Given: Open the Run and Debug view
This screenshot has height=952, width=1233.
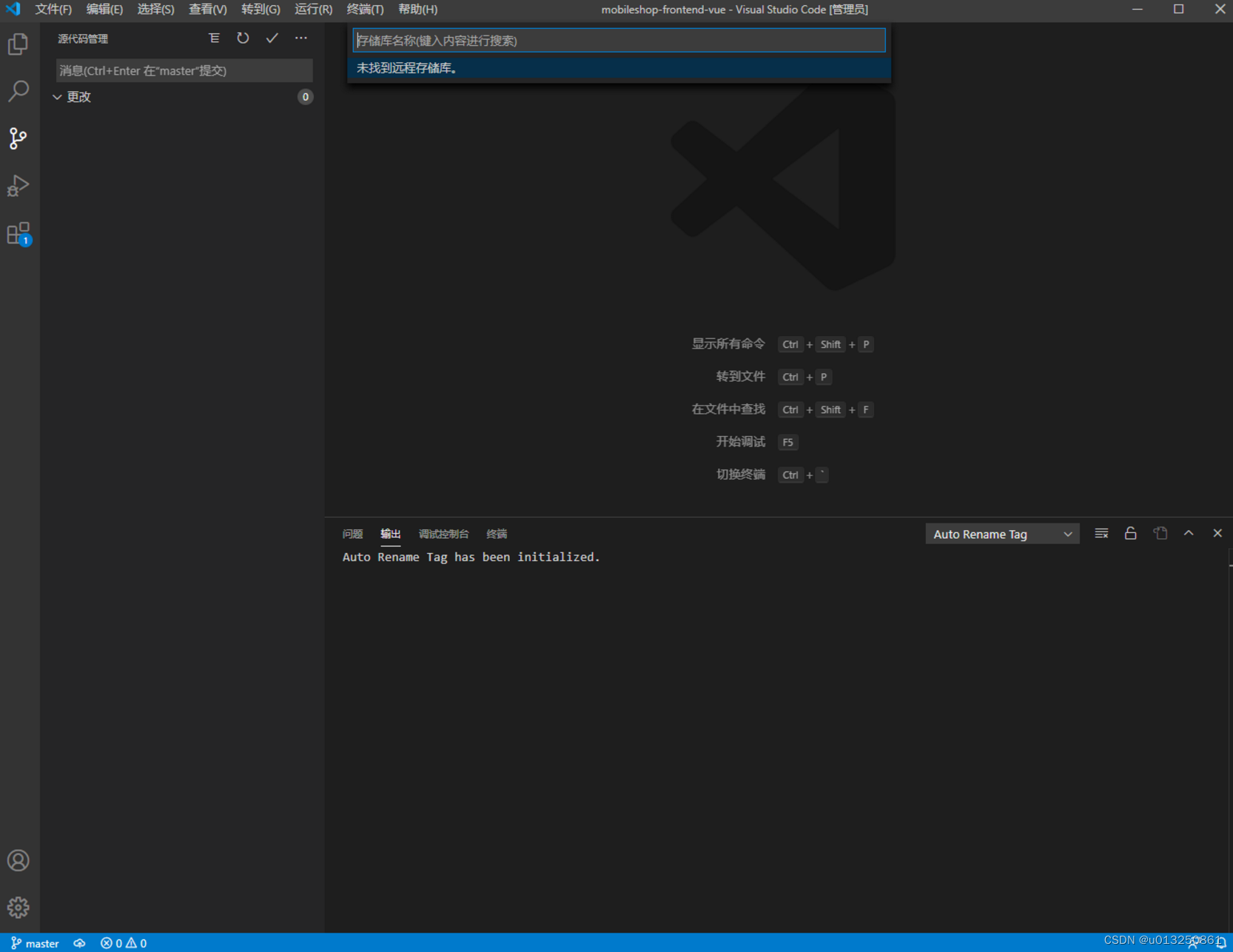Looking at the screenshot, I should coord(19,186).
